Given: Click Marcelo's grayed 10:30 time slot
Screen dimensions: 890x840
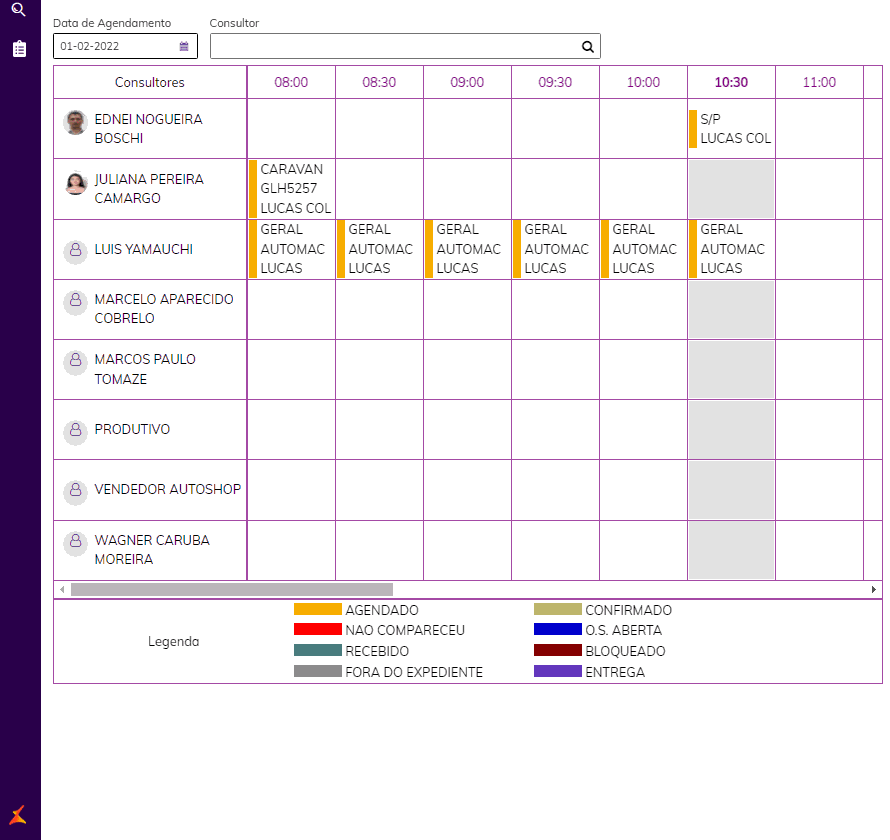Looking at the screenshot, I should pyautogui.click(x=731, y=309).
